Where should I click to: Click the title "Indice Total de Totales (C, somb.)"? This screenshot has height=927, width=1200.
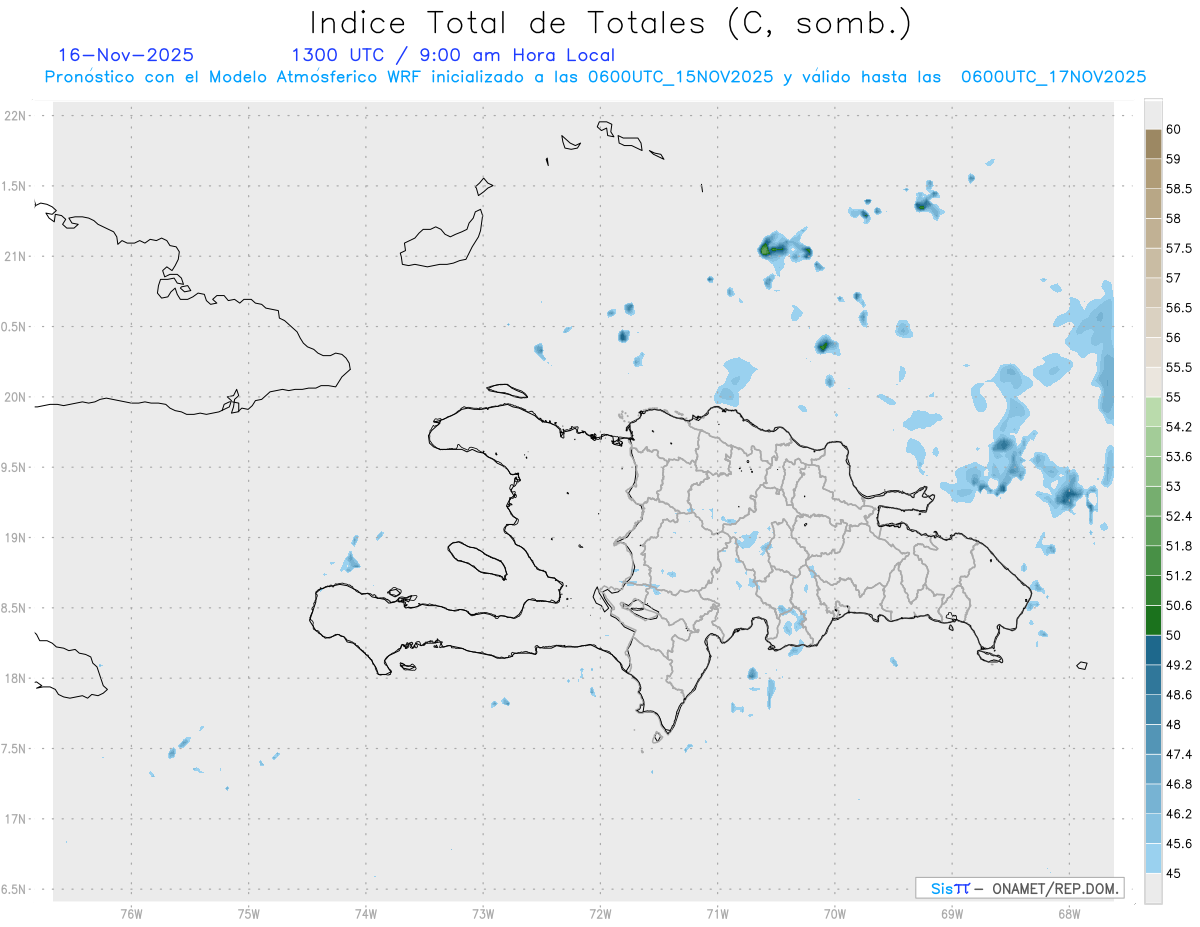[x=611, y=23]
